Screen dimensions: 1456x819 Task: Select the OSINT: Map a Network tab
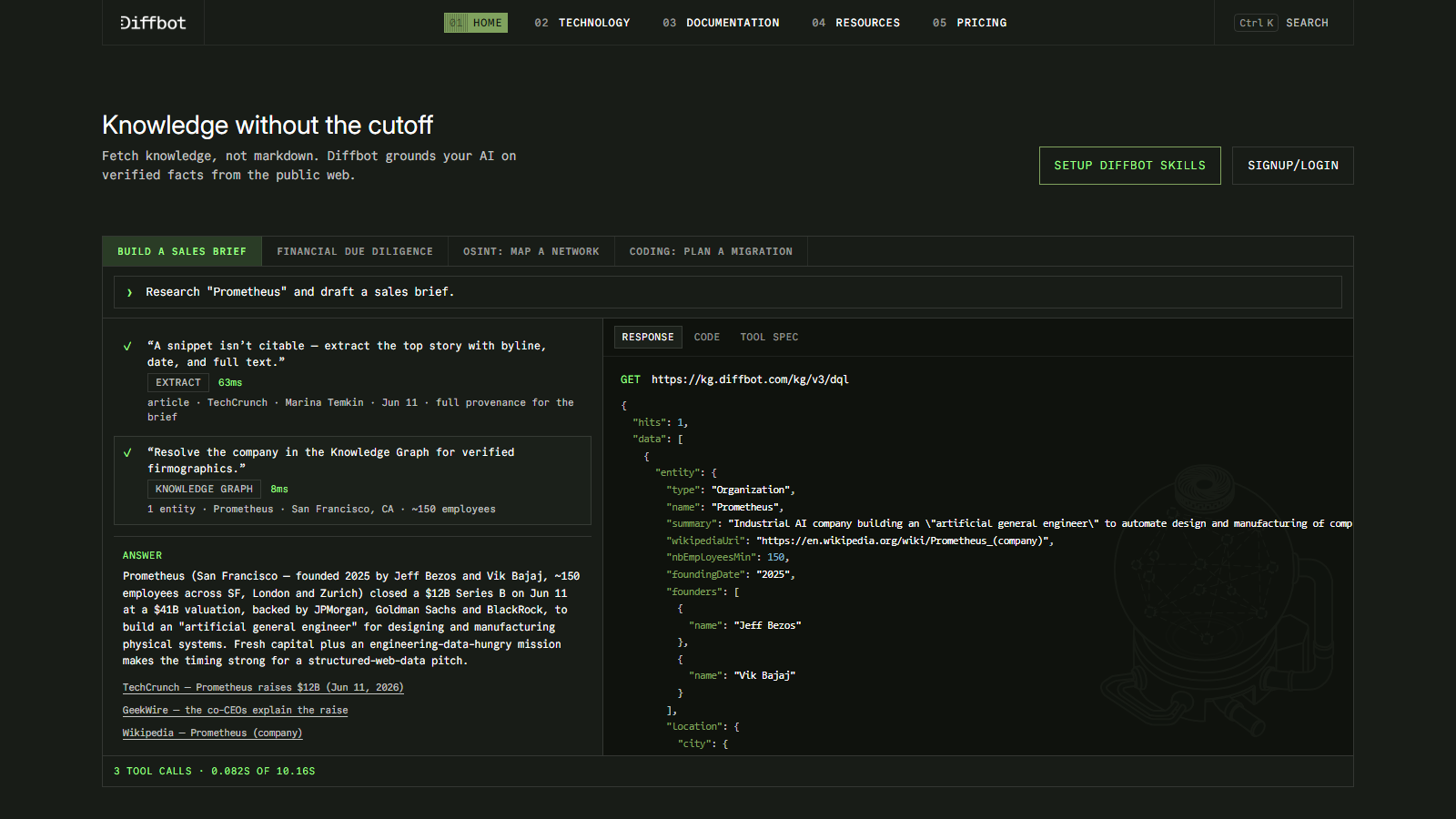point(531,251)
